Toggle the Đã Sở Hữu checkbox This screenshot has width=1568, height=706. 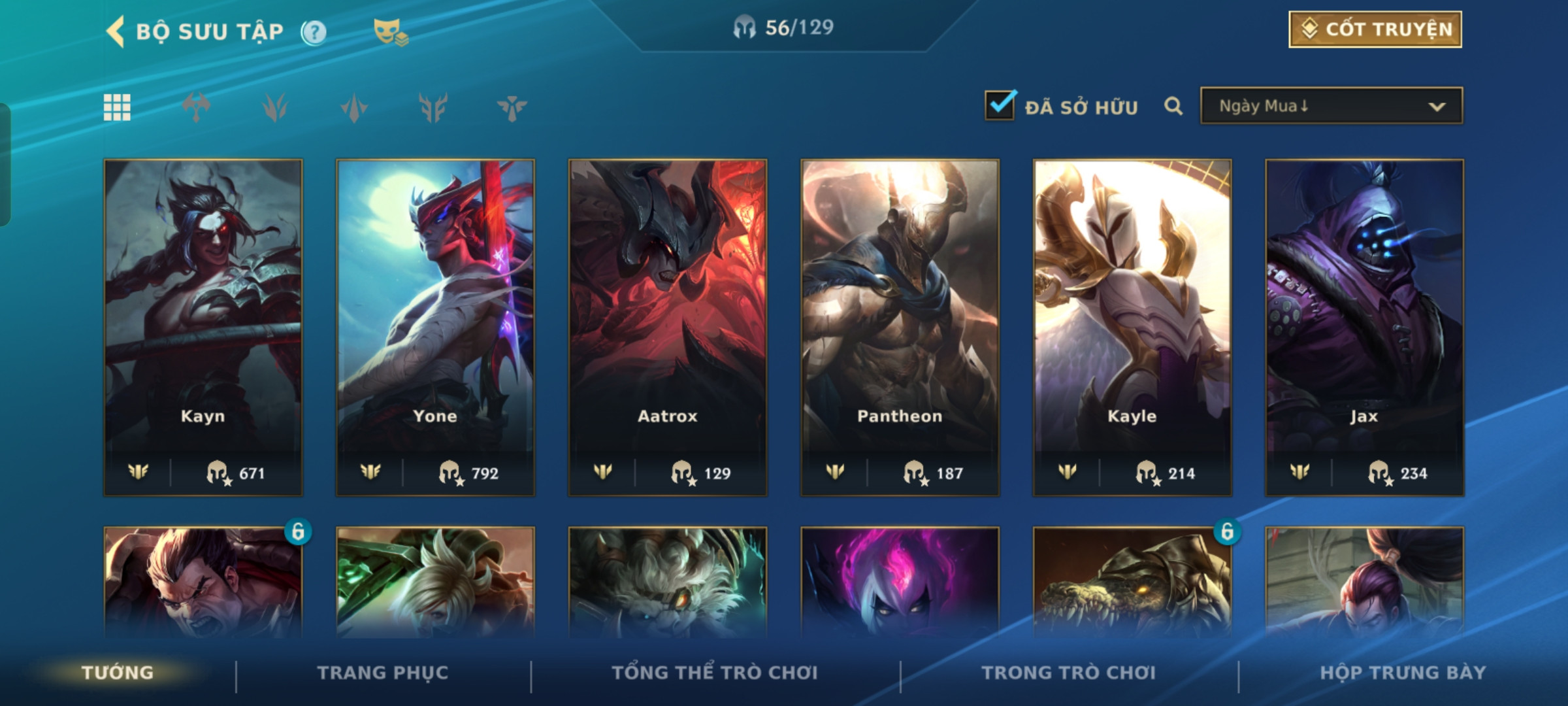(1000, 105)
